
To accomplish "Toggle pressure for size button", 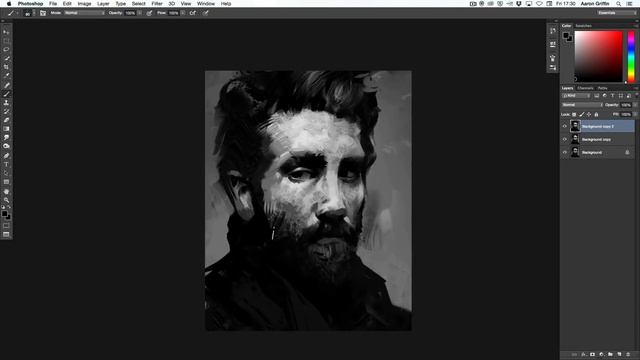I will 206,13.
